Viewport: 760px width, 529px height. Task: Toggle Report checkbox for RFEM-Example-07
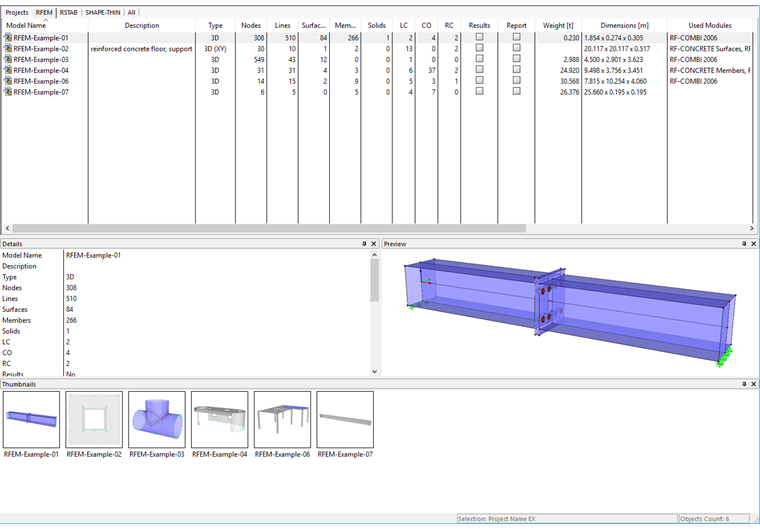coord(517,91)
